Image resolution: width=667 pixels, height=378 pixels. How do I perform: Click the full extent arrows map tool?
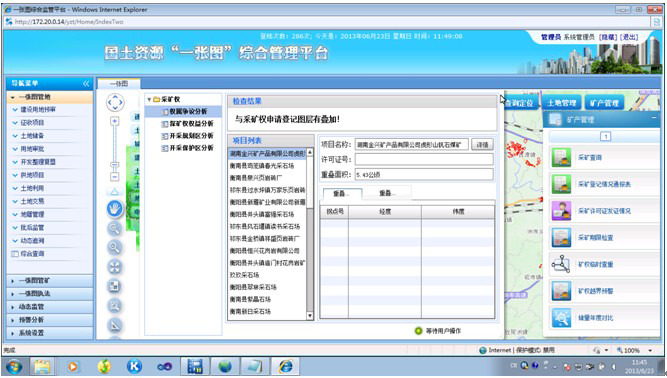pyautogui.click(x=114, y=267)
